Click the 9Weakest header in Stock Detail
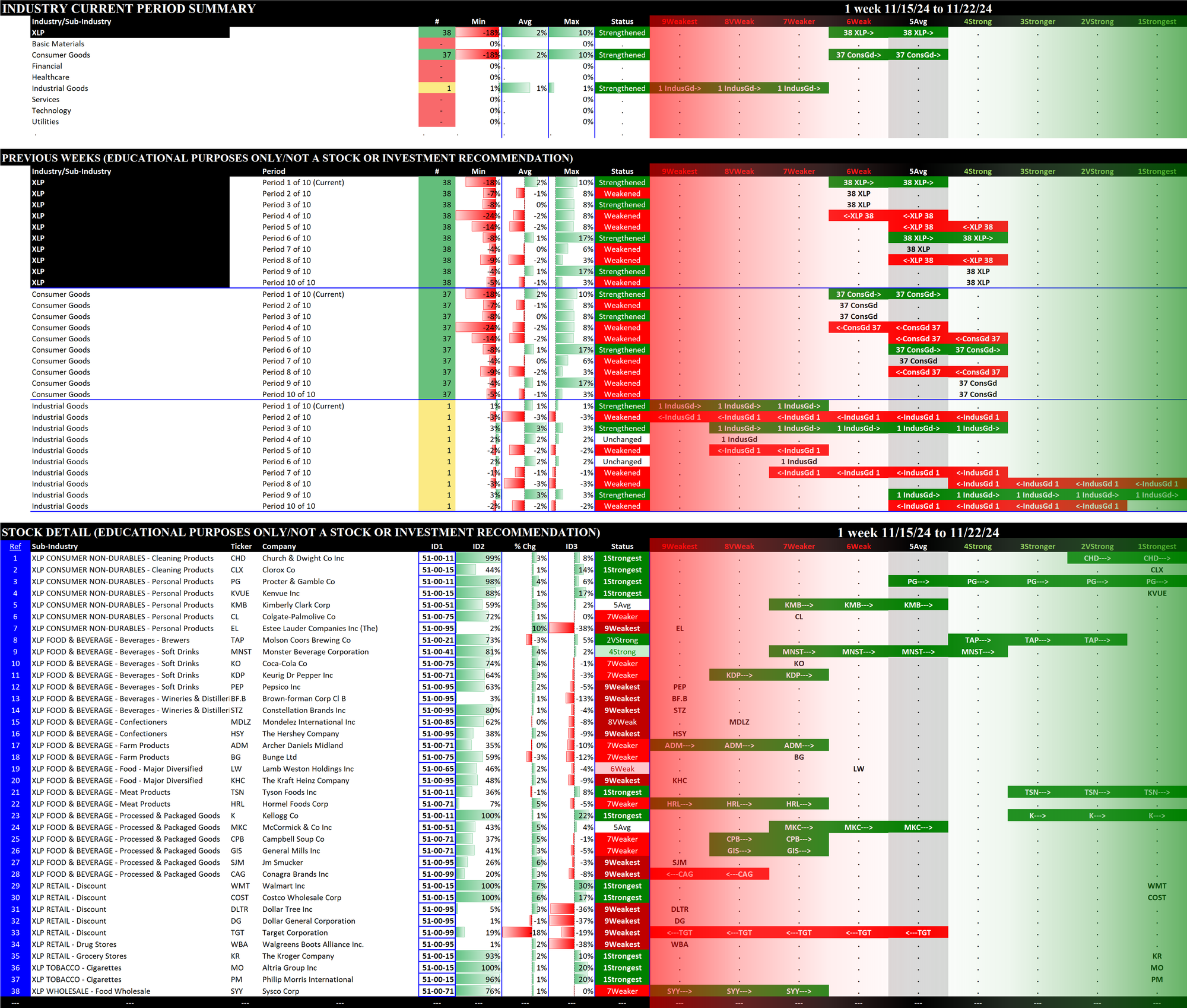 679,547
